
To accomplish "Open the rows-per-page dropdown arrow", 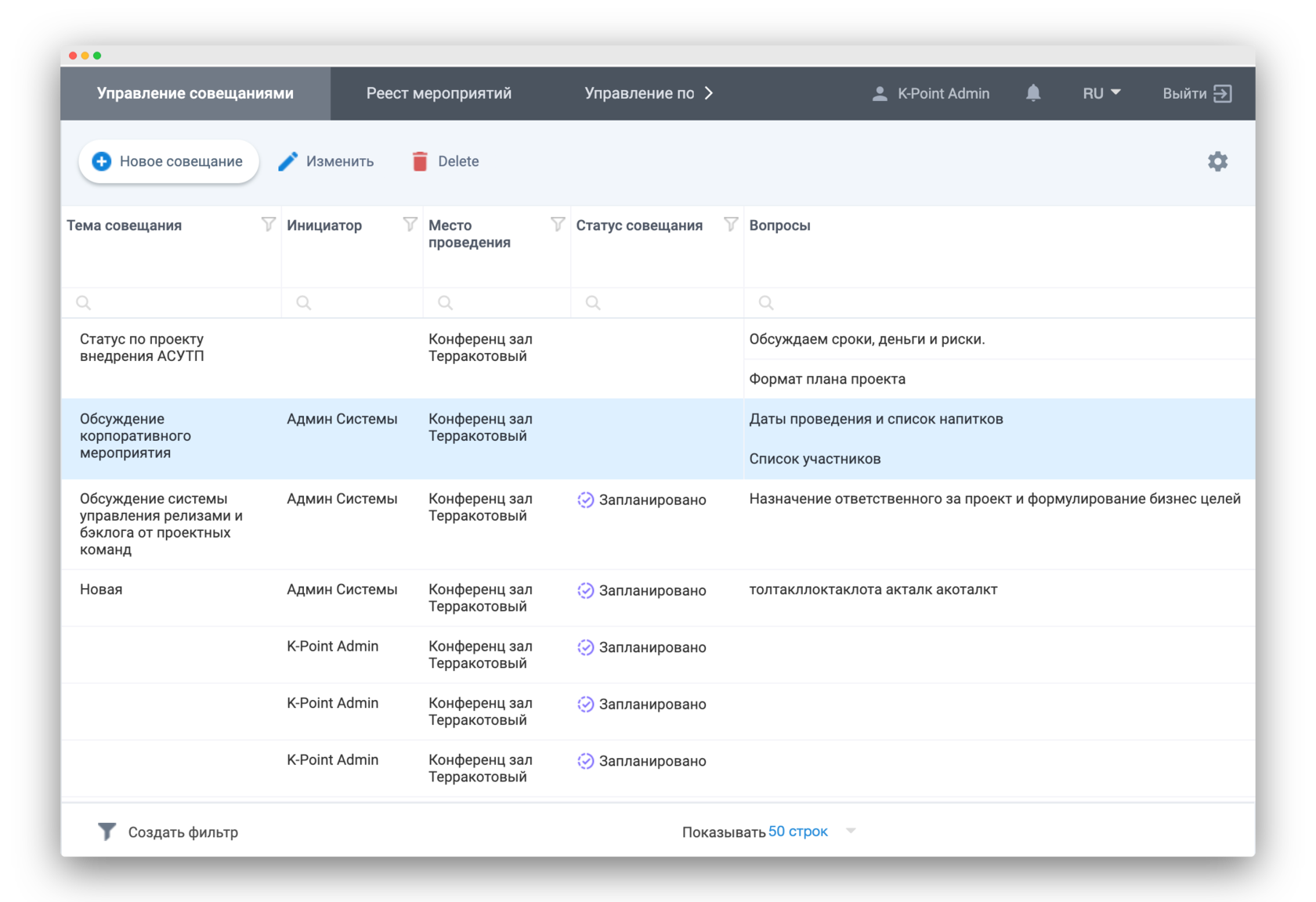I will pos(851,831).
